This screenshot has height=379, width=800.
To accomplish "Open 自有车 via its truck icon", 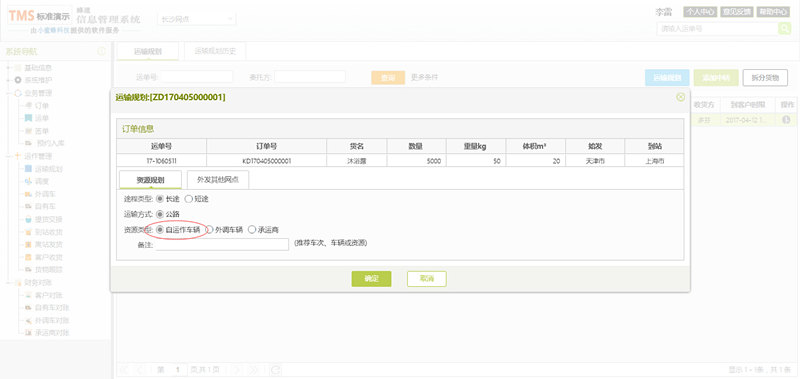I will tap(29, 207).
